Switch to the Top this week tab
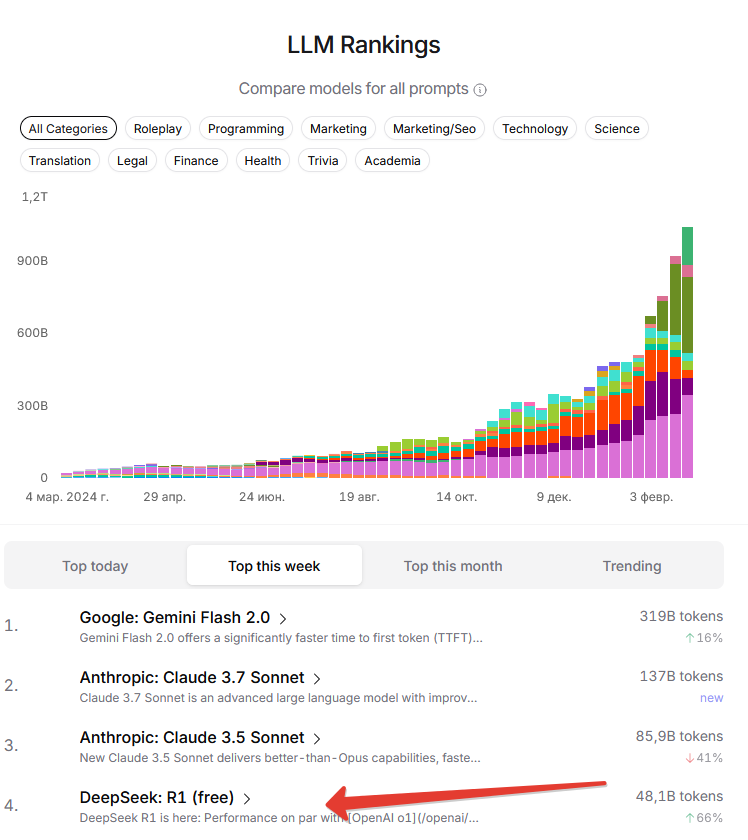The height and width of the screenshot is (840, 748). (274, 566)
